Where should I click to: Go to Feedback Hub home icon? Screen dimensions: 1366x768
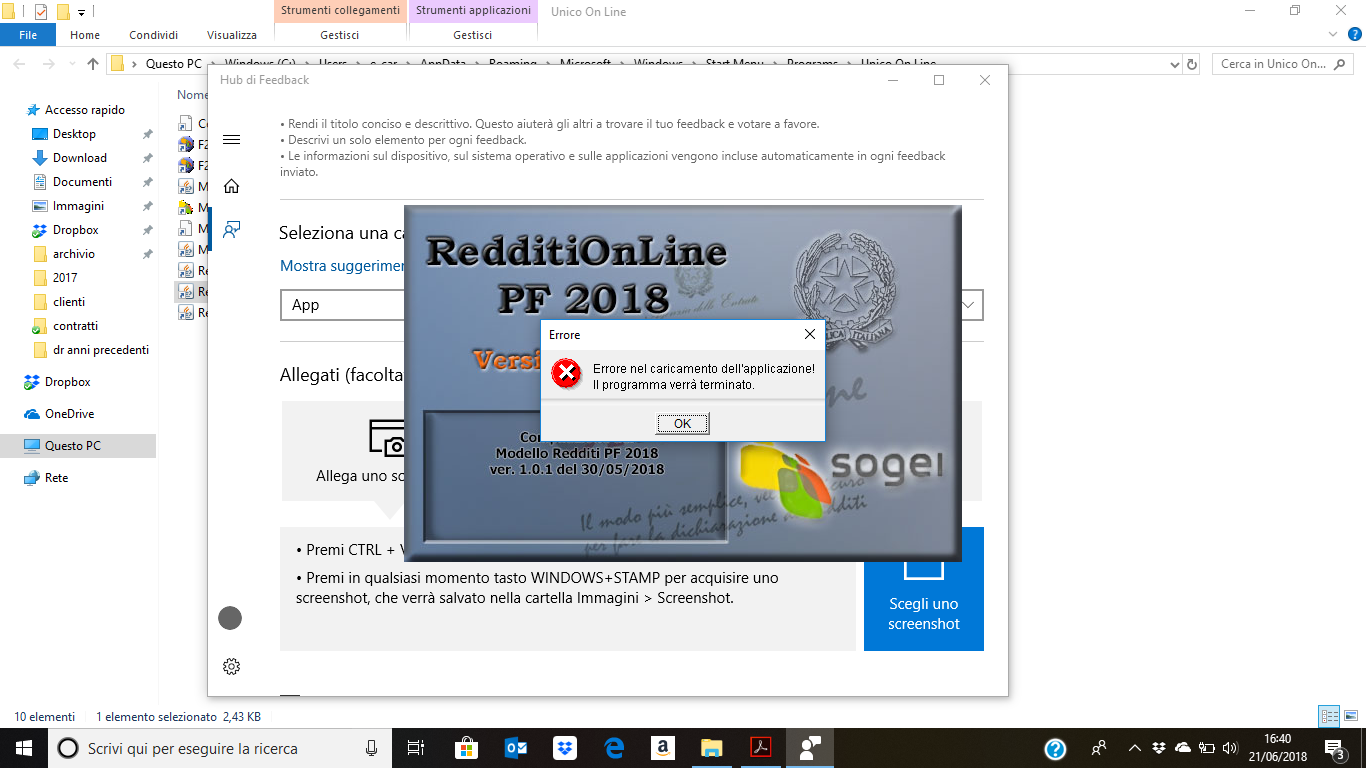[x=231, y=186]
